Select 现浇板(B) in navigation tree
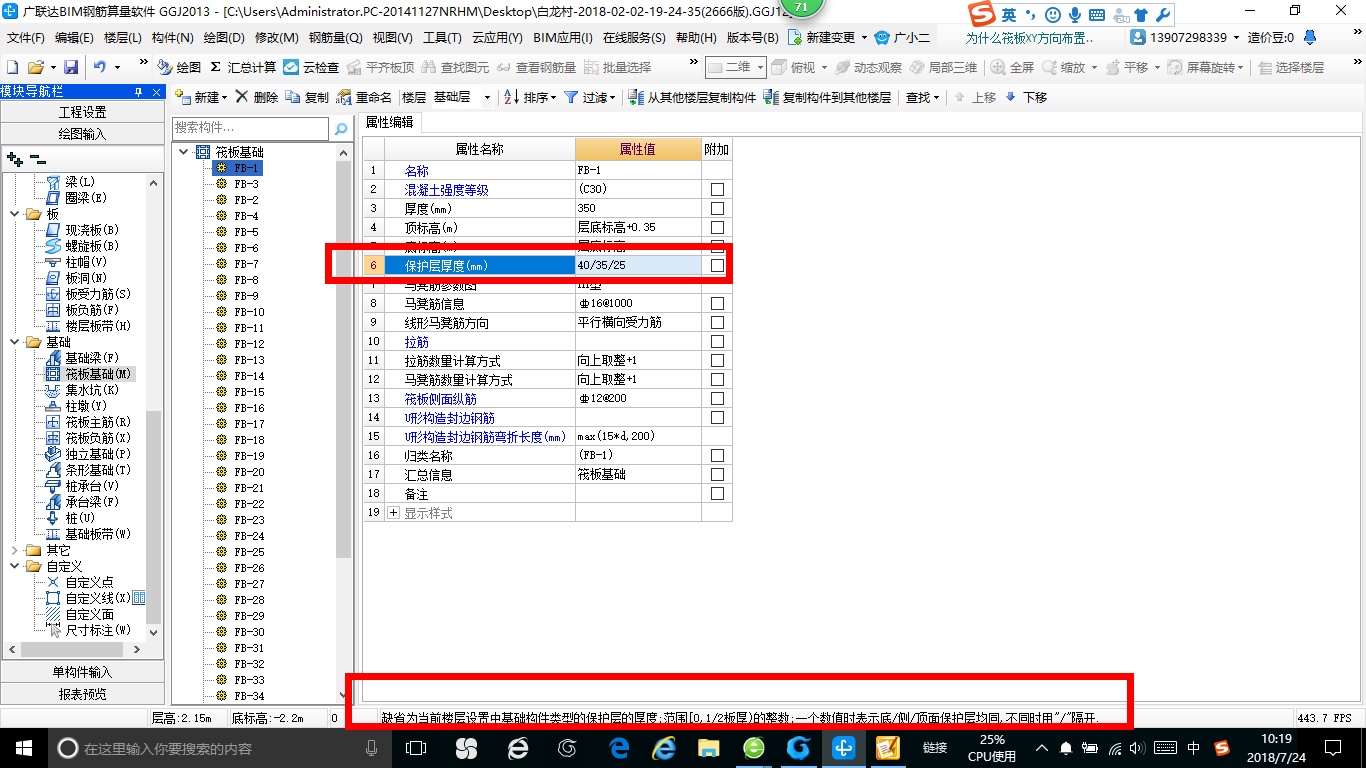The width and height of the screenshot is (1366, 768). [x=91, y=230]
